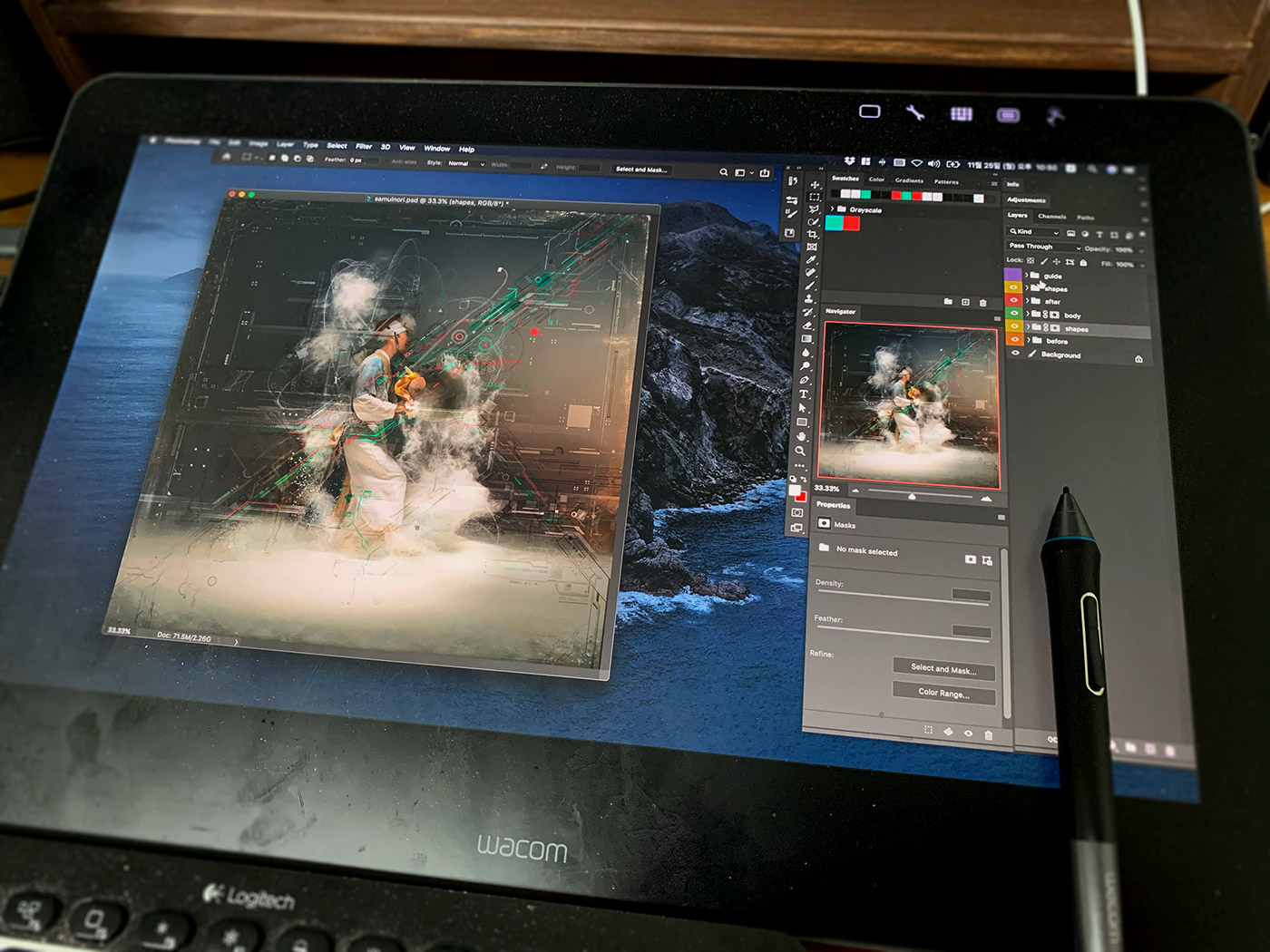The height and width of the screenshot is (952, 1270).
Task: Select the Eraser tool
Action: [807, 325]
